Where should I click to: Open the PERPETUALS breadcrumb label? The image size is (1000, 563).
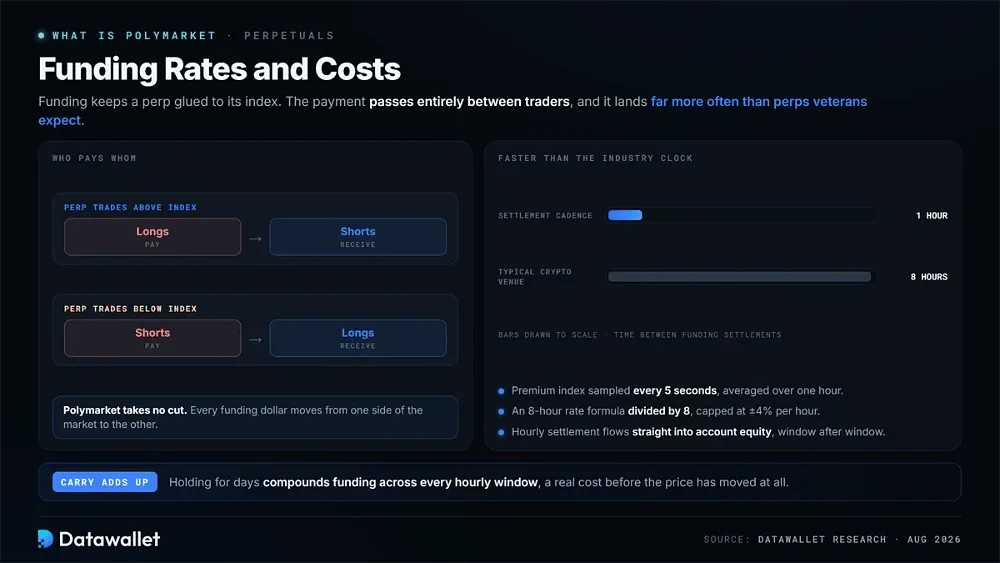(x=289, y=36)
